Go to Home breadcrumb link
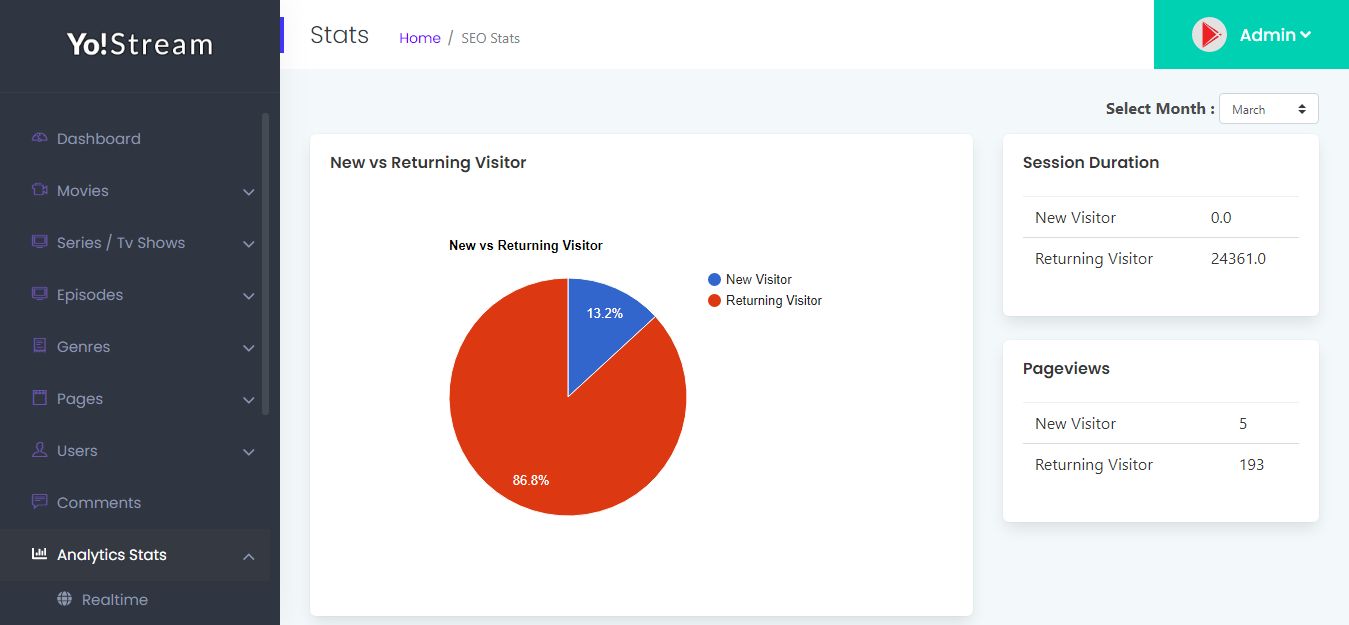 tap(420, 38)
